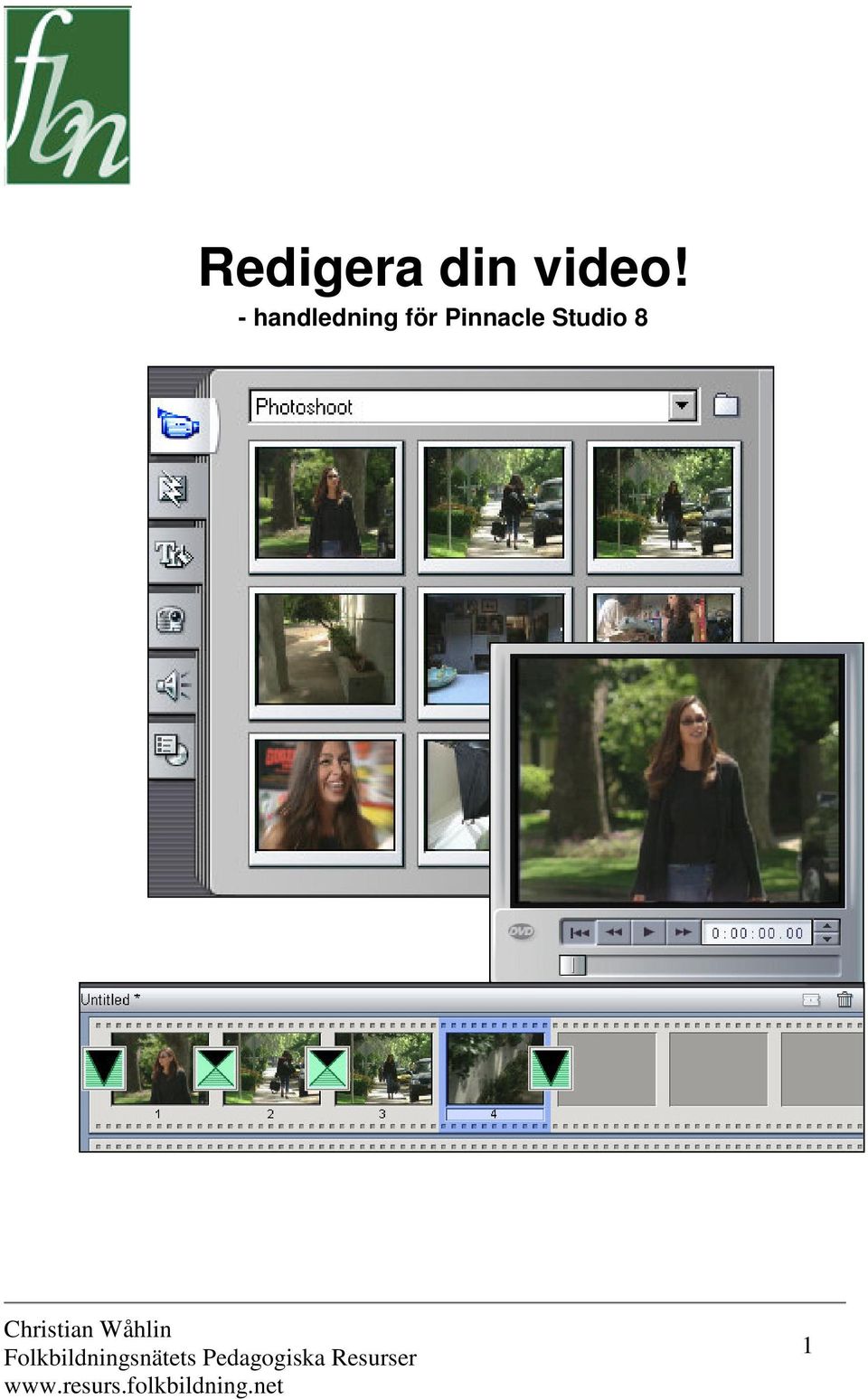868x1399 pixels.
Task: Click the author name Christian Wåhlin
Action: (88, 1328)
